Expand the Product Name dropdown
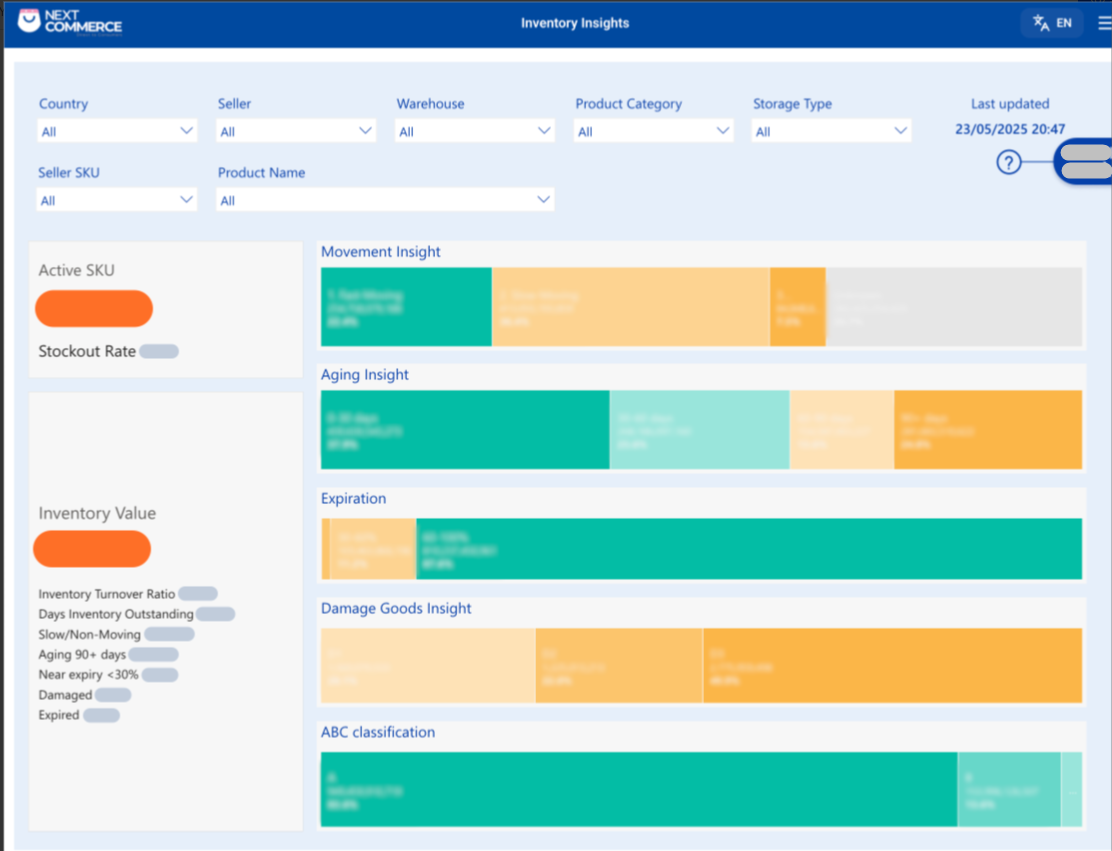Screen dimensions: 1112x851 [x=385, y=200]
